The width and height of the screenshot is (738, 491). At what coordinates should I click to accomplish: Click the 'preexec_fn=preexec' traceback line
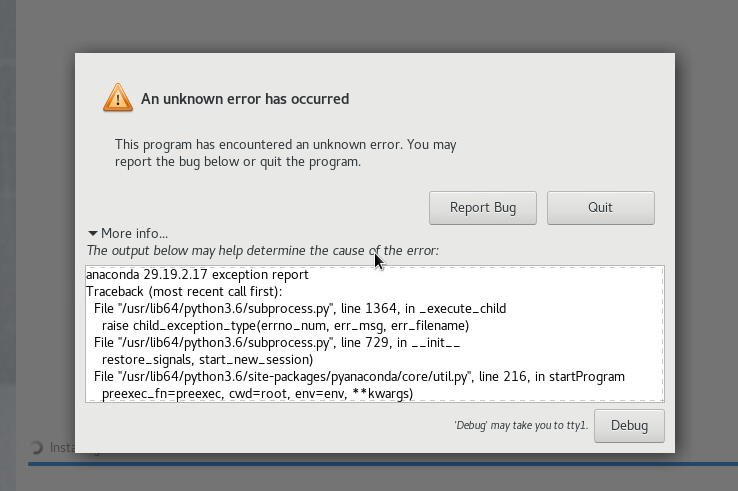(257, 394)
